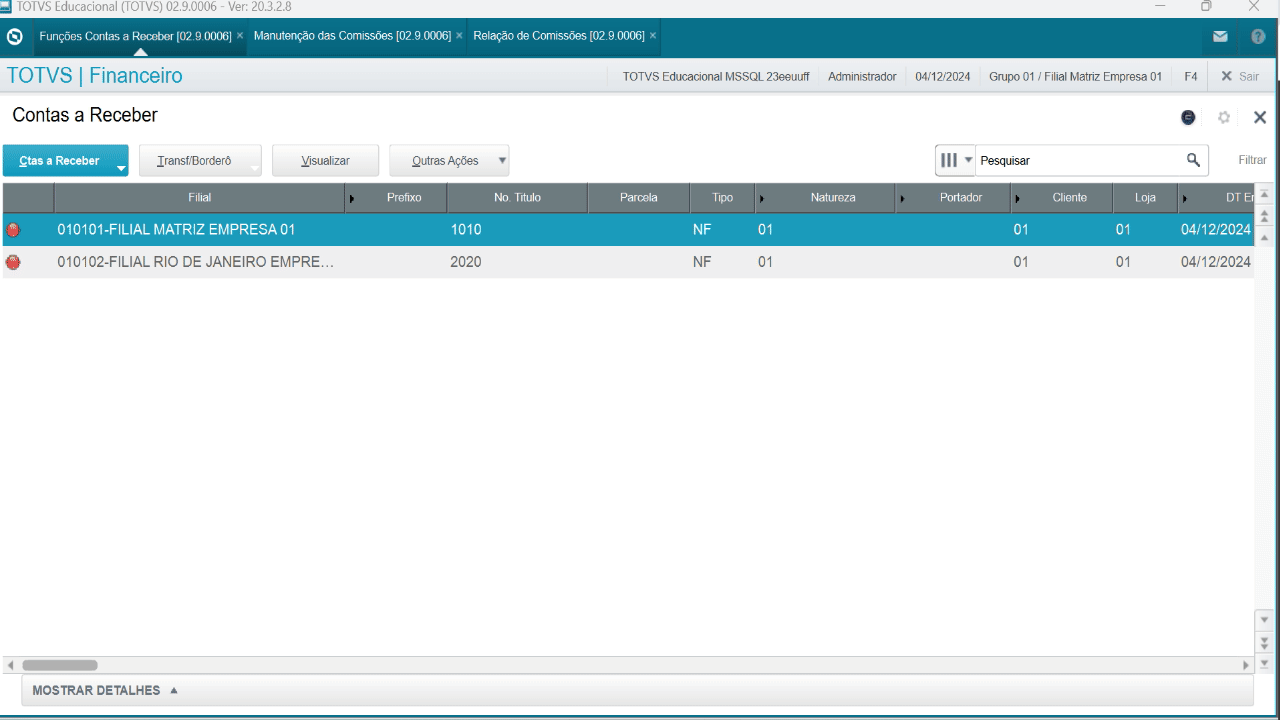1280x720 pixels.
Task: Click the Parcela column header
Action: 639,198
